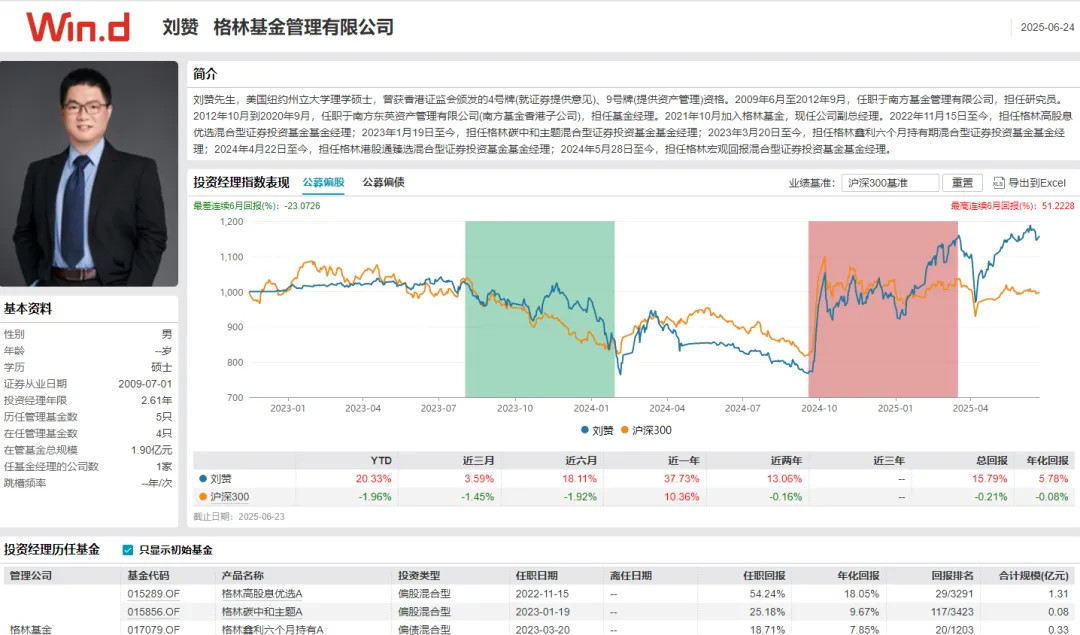Click 最差连续6月回报 -23.0726 label
1080x635 pixels.
tap(256, 206)
